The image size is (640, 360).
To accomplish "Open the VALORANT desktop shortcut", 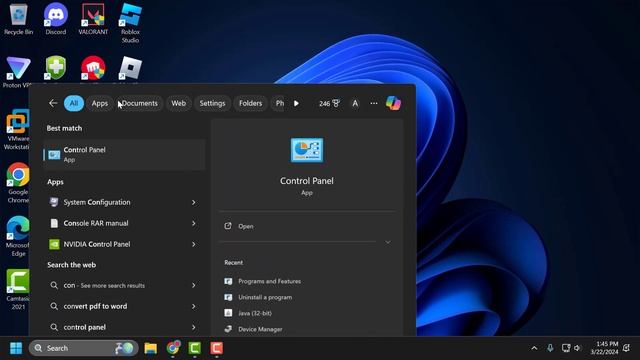I will [93, 19].
